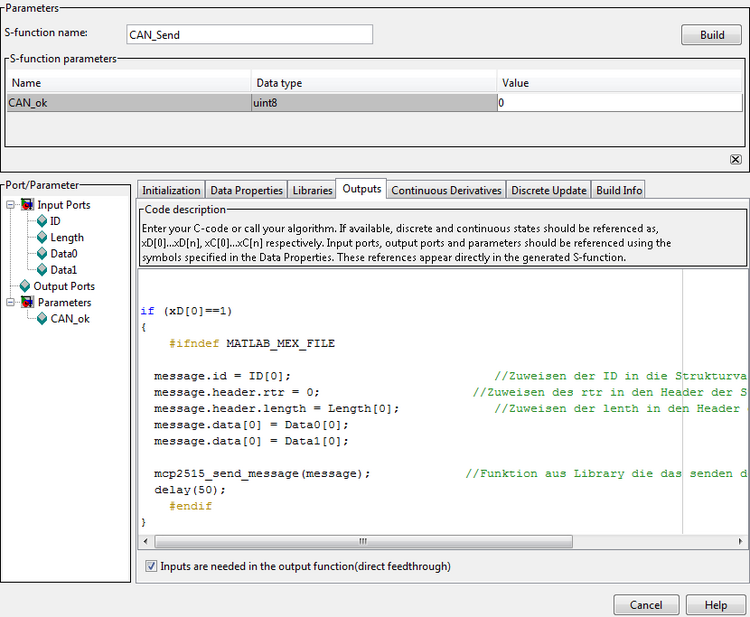Click the diamond icon beside Length port

click(41, 238)
